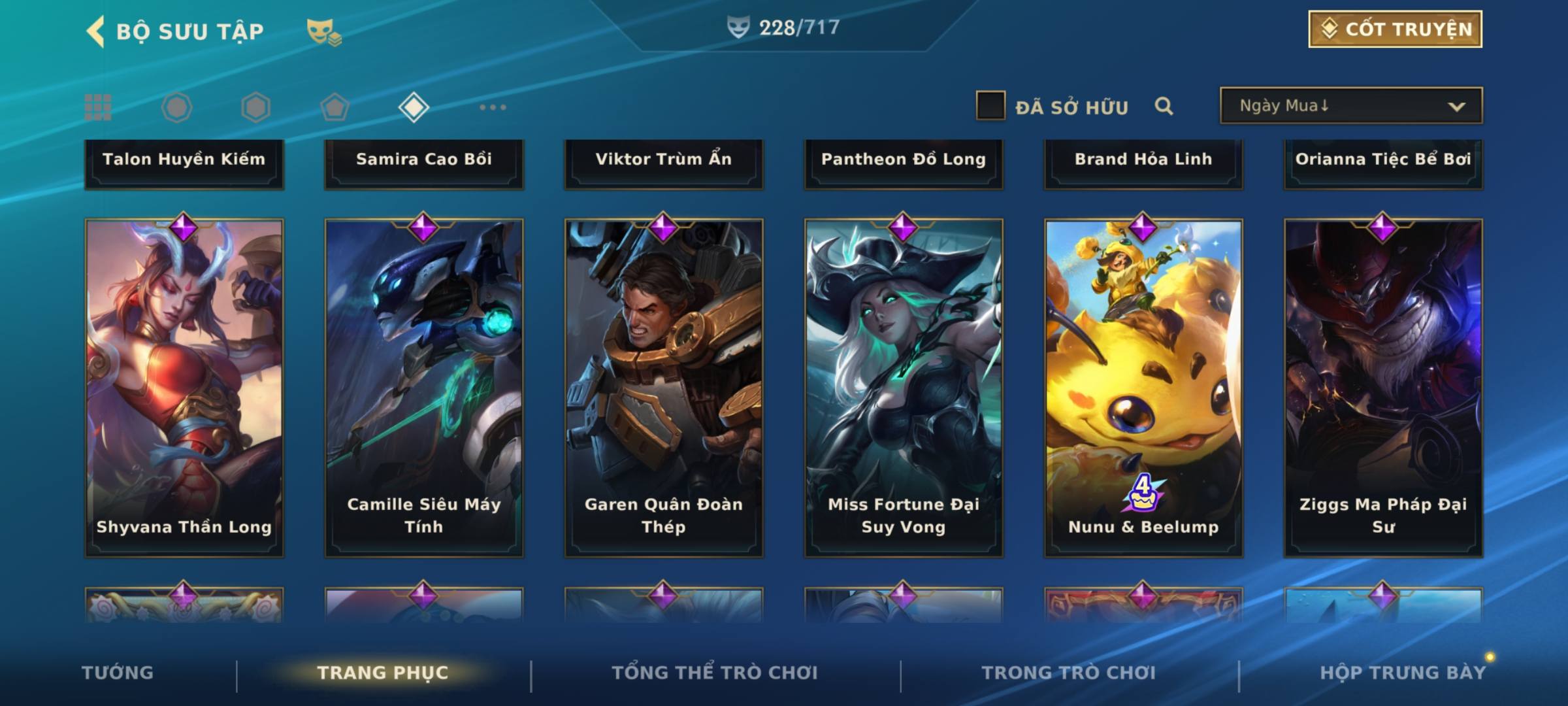Screen dimensions: 1568x706
Task: Switch to the Tướng tab
Action: click(x=118, y=673)
